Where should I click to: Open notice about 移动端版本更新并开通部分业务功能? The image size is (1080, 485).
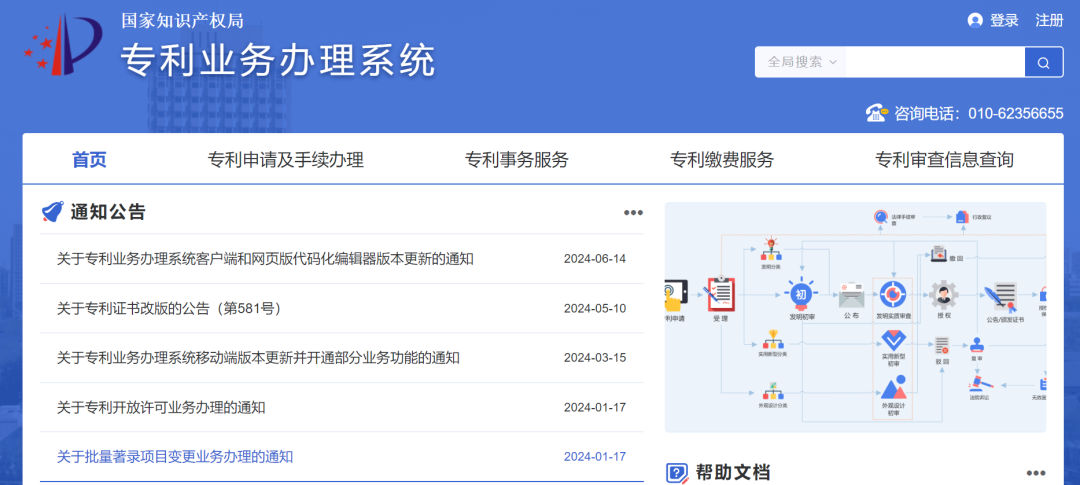click(x=258, y=358)
